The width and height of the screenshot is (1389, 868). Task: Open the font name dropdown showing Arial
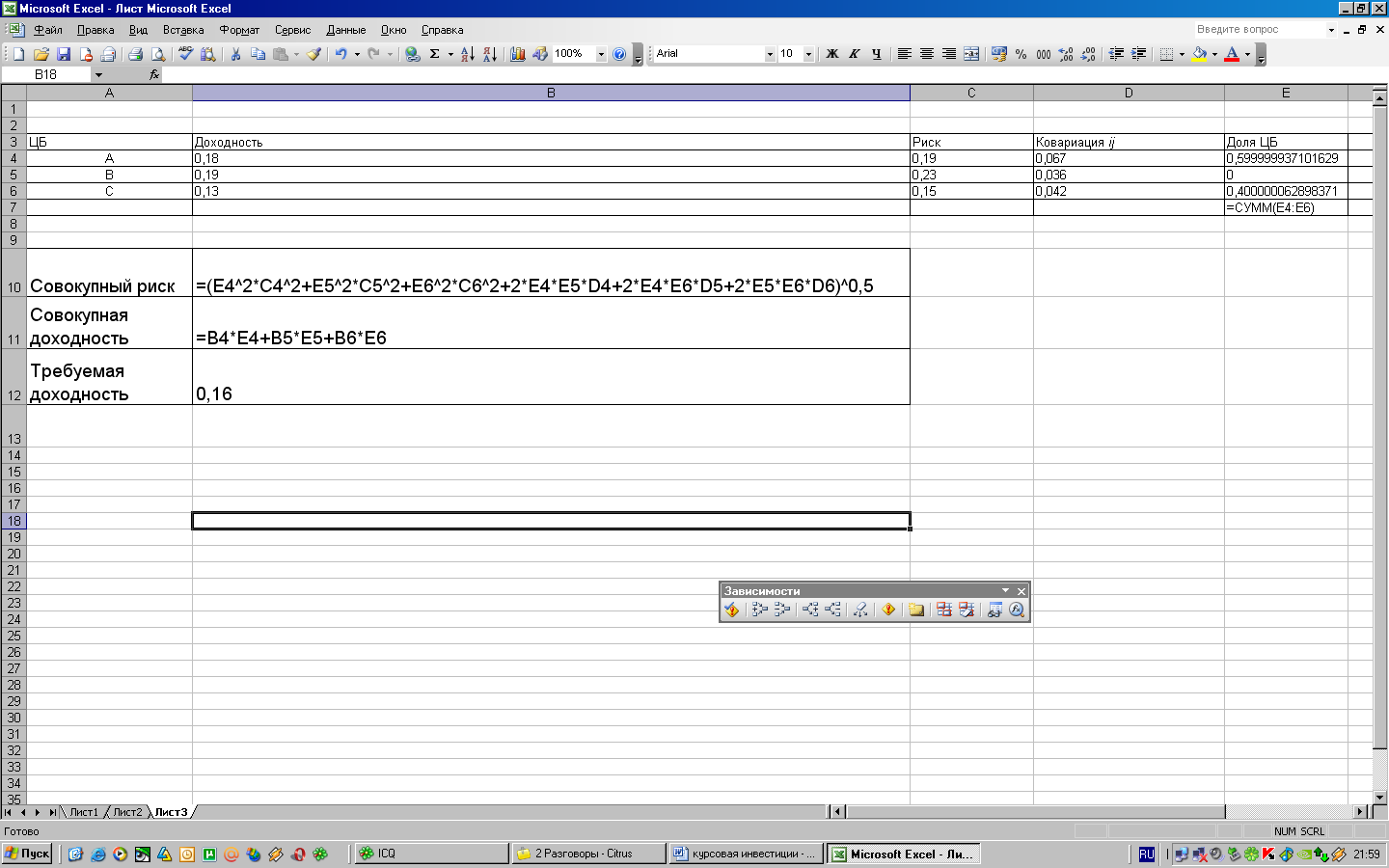point(769,54)
